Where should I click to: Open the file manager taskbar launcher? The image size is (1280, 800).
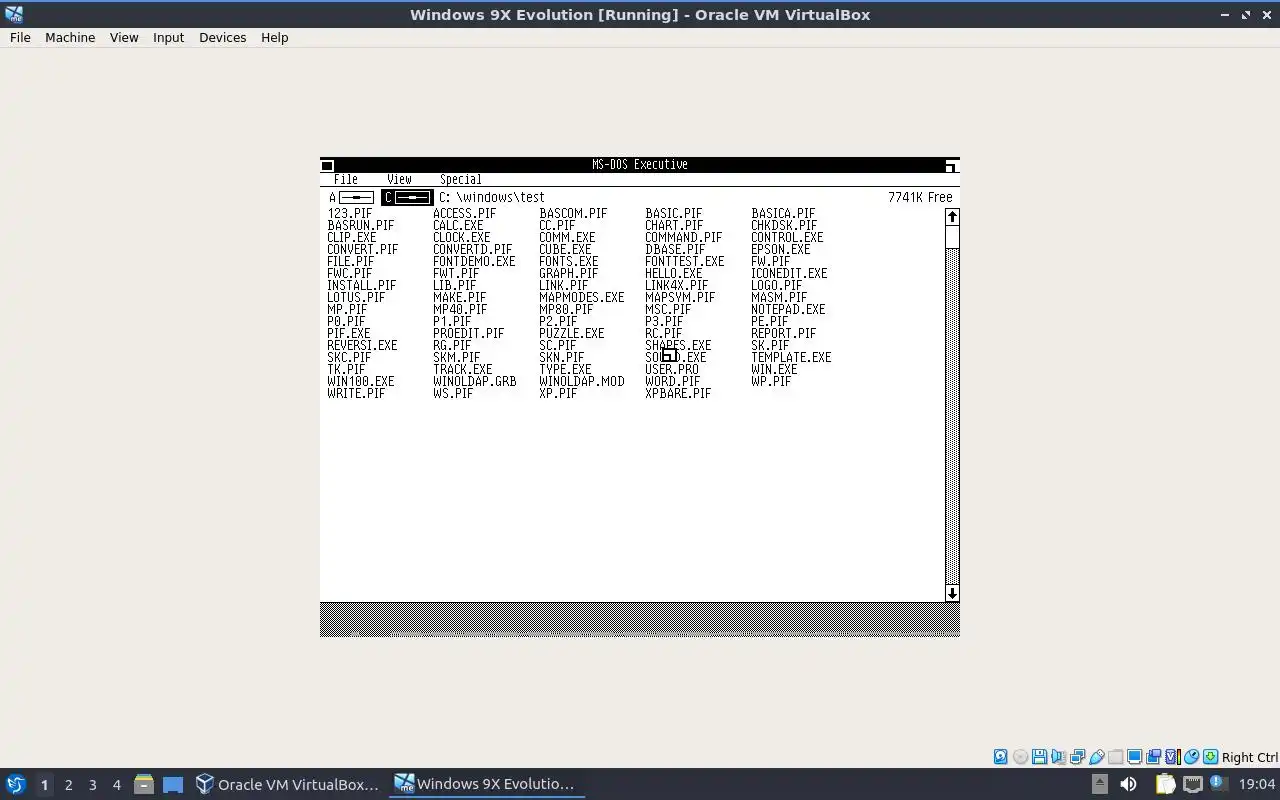(x=143, y=784)
